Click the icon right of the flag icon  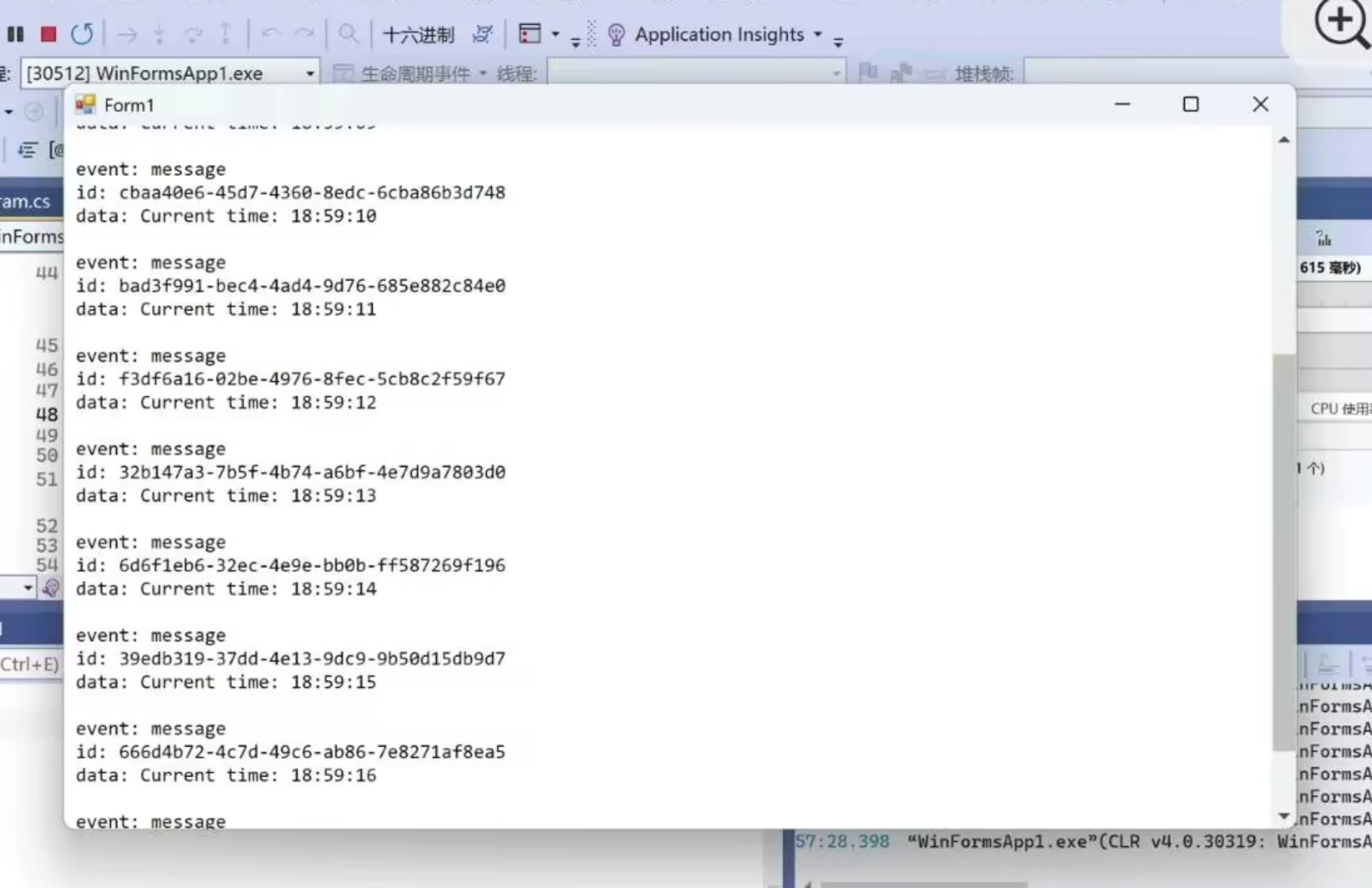[901, 74]
